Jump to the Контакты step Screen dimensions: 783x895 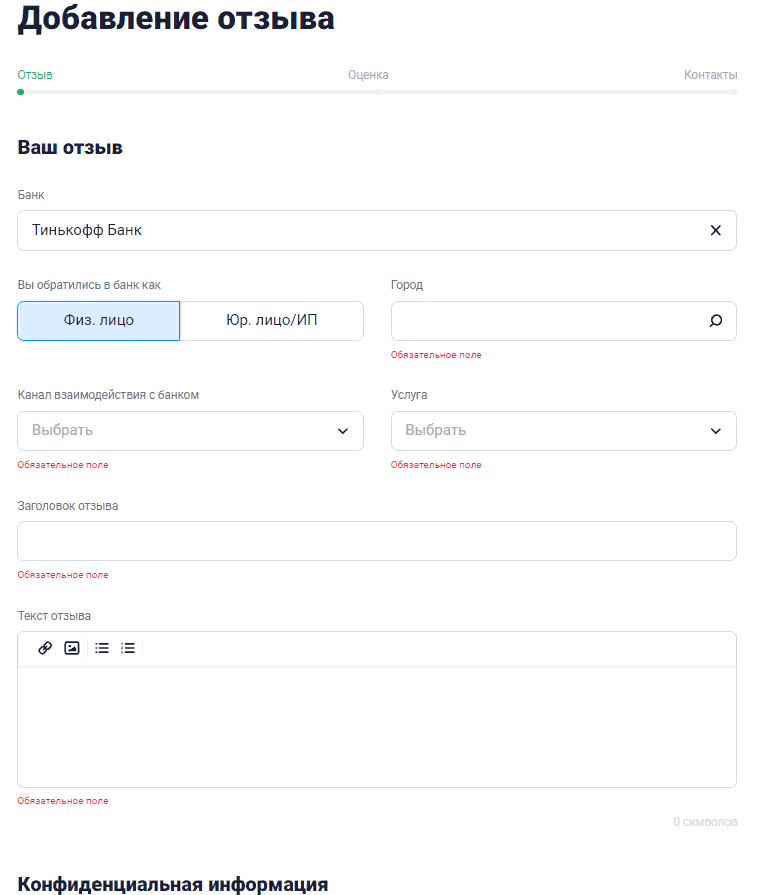[x=710, y=75]
